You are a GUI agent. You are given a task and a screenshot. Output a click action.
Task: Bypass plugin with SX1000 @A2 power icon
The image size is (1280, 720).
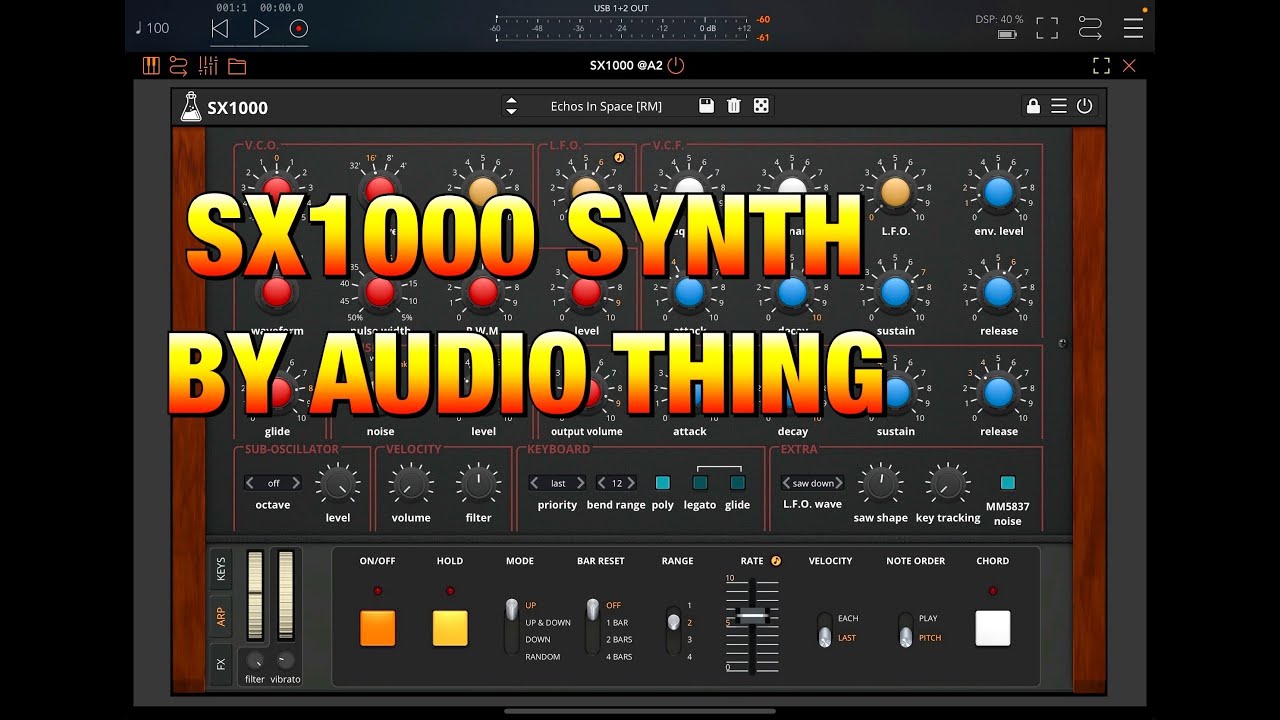click(676, 66)
